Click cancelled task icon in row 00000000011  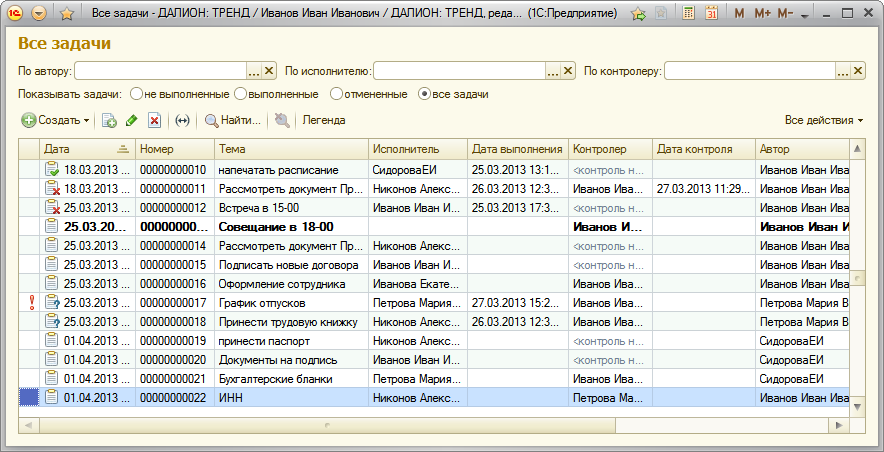tap(52, 188)
